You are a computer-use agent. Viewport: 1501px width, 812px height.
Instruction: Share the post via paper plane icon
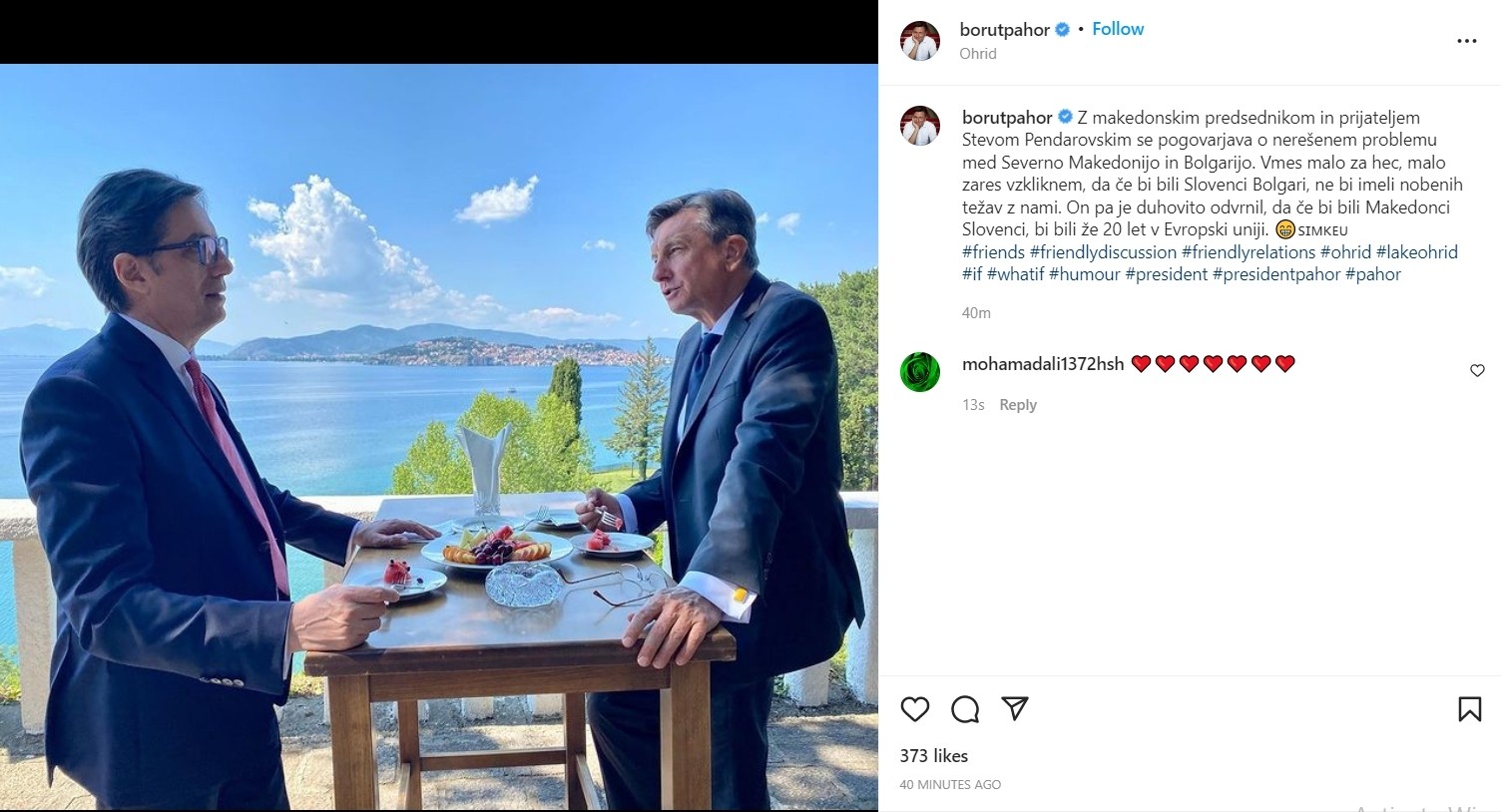(x=1015, y=708)
